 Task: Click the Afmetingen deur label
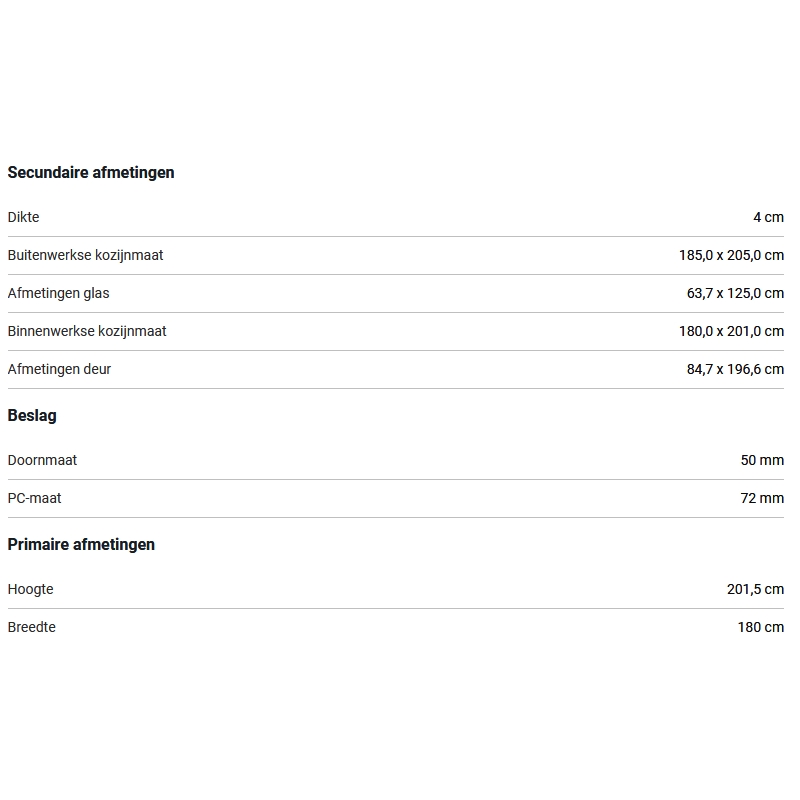click(x=59, y=369)
